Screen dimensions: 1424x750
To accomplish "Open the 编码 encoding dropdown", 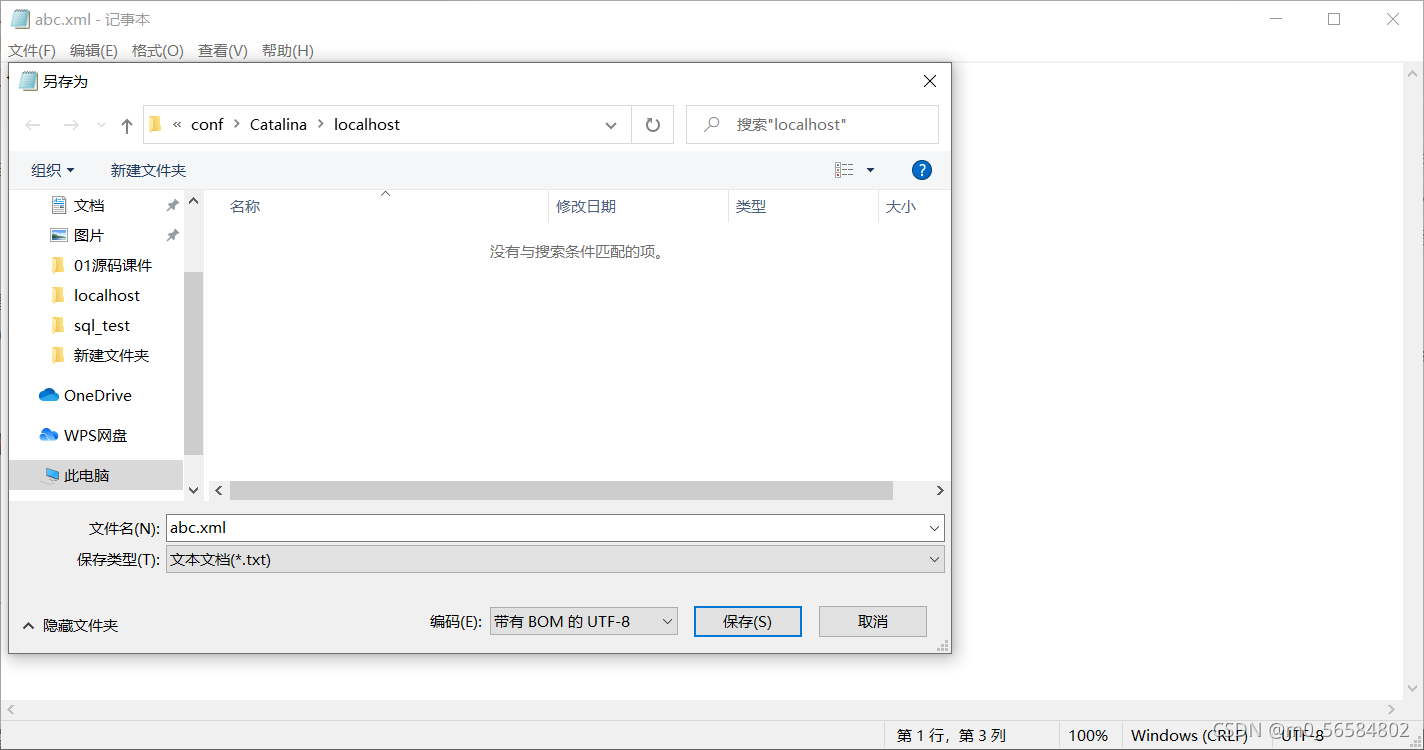I will click(x=584, y=621).
